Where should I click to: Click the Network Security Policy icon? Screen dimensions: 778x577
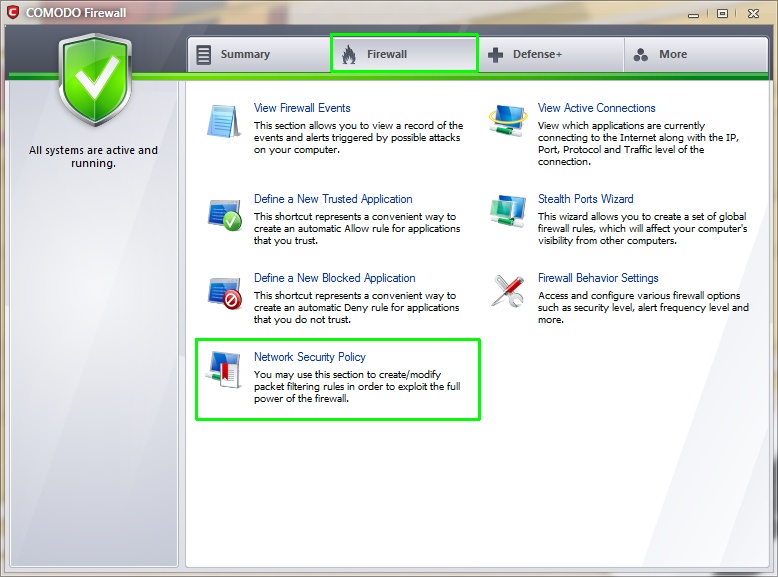(224, 370)
